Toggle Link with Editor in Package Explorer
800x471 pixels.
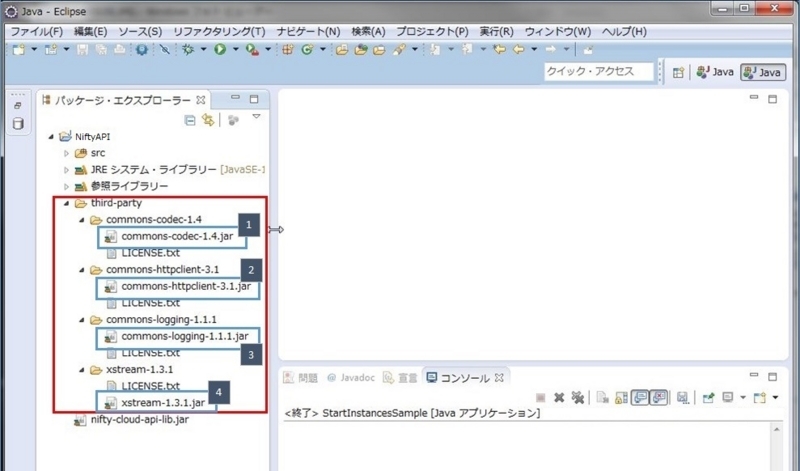click(208, 120)
